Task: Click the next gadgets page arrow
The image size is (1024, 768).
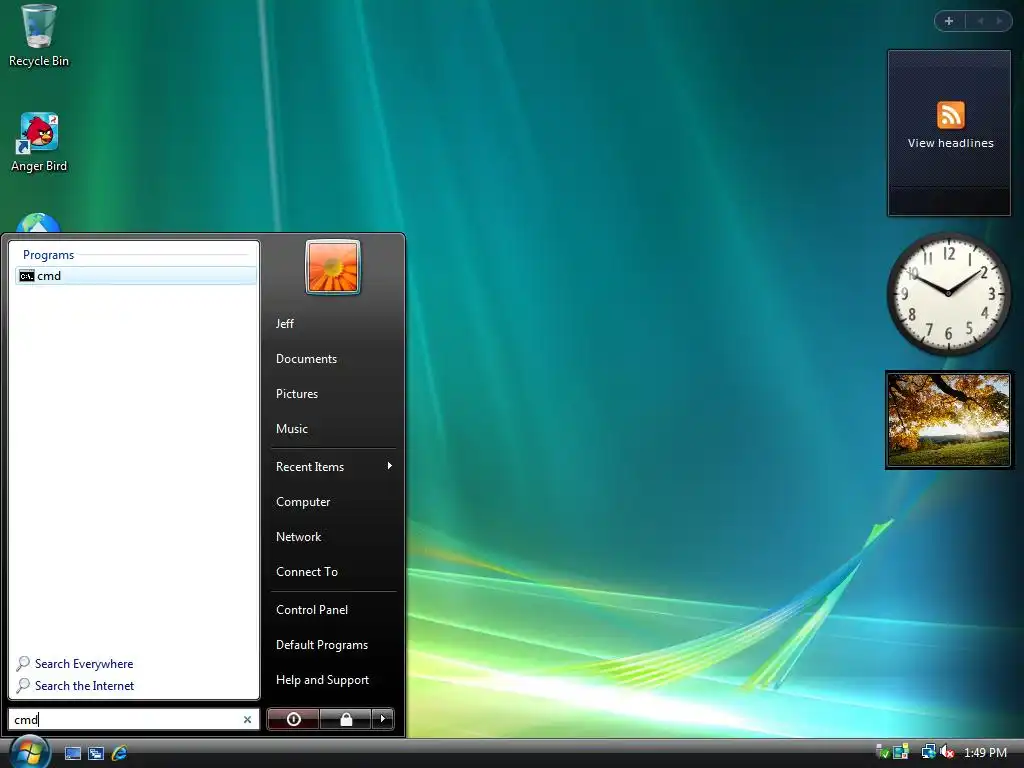Action: pos(999,21)
